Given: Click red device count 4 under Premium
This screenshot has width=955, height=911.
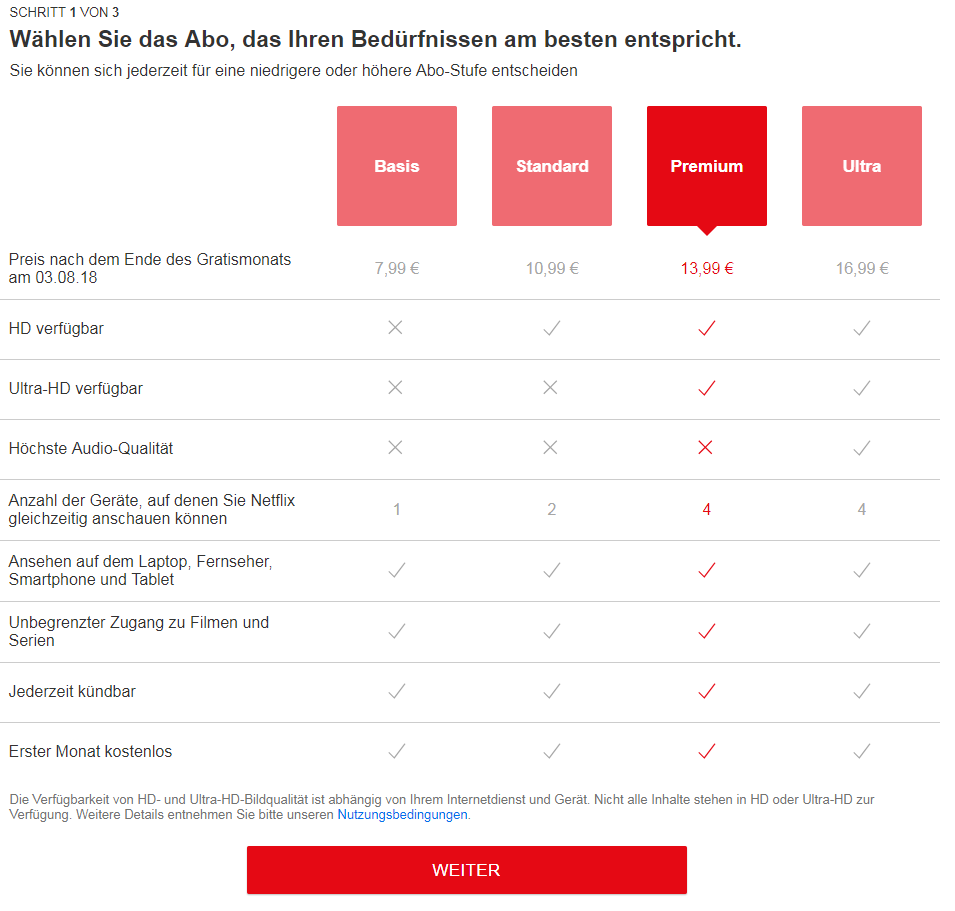Looking at the screenshot, I should coord(707,509).
